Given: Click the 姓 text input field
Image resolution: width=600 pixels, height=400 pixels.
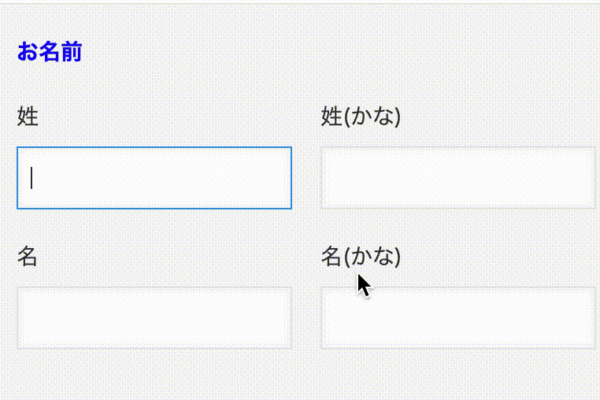Looking at the screenshot, I should pyautogui.click(x=154, y=178).
